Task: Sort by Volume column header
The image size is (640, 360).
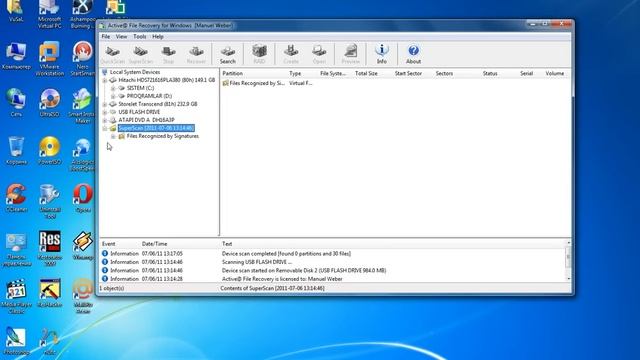Action: tap(555, 73)
